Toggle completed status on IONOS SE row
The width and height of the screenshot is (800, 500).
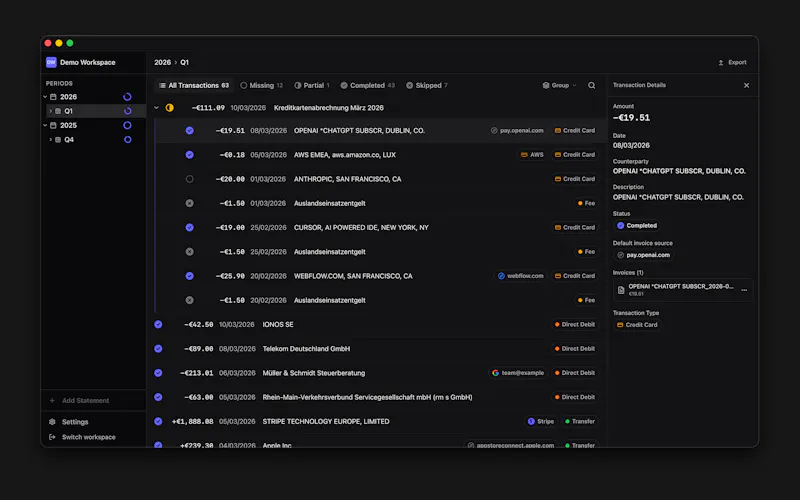(x=158, y=324)
